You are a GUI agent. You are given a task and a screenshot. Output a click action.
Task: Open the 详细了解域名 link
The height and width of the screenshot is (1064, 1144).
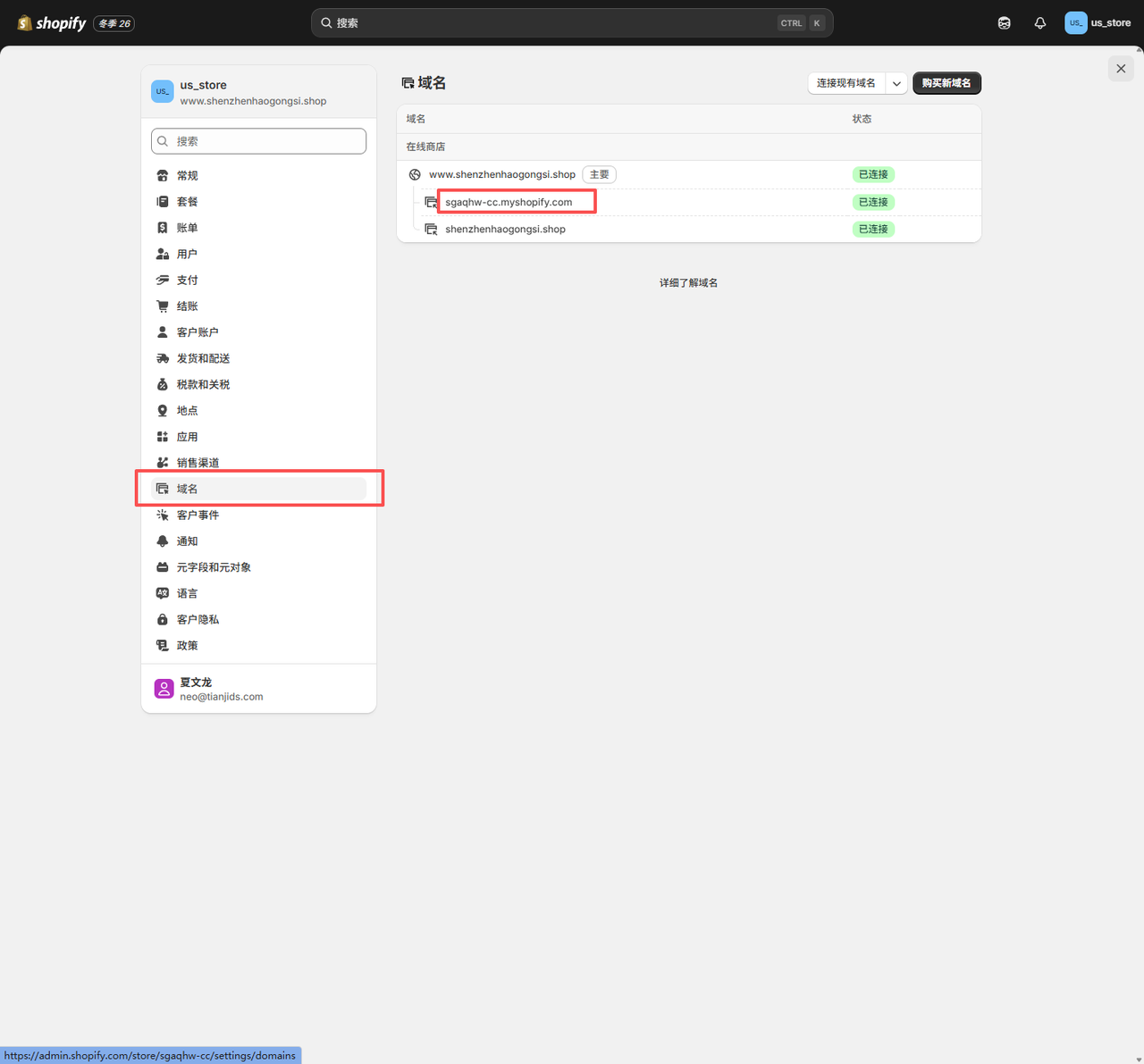(x=688, y=283)
